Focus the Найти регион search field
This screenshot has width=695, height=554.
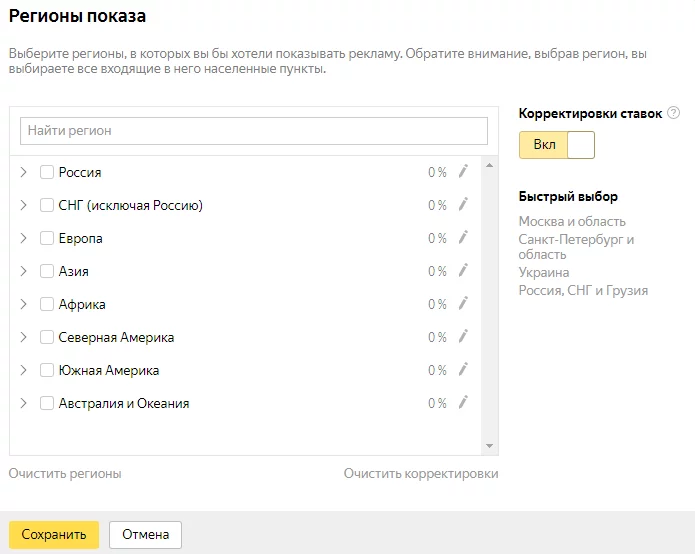point(254,131)
